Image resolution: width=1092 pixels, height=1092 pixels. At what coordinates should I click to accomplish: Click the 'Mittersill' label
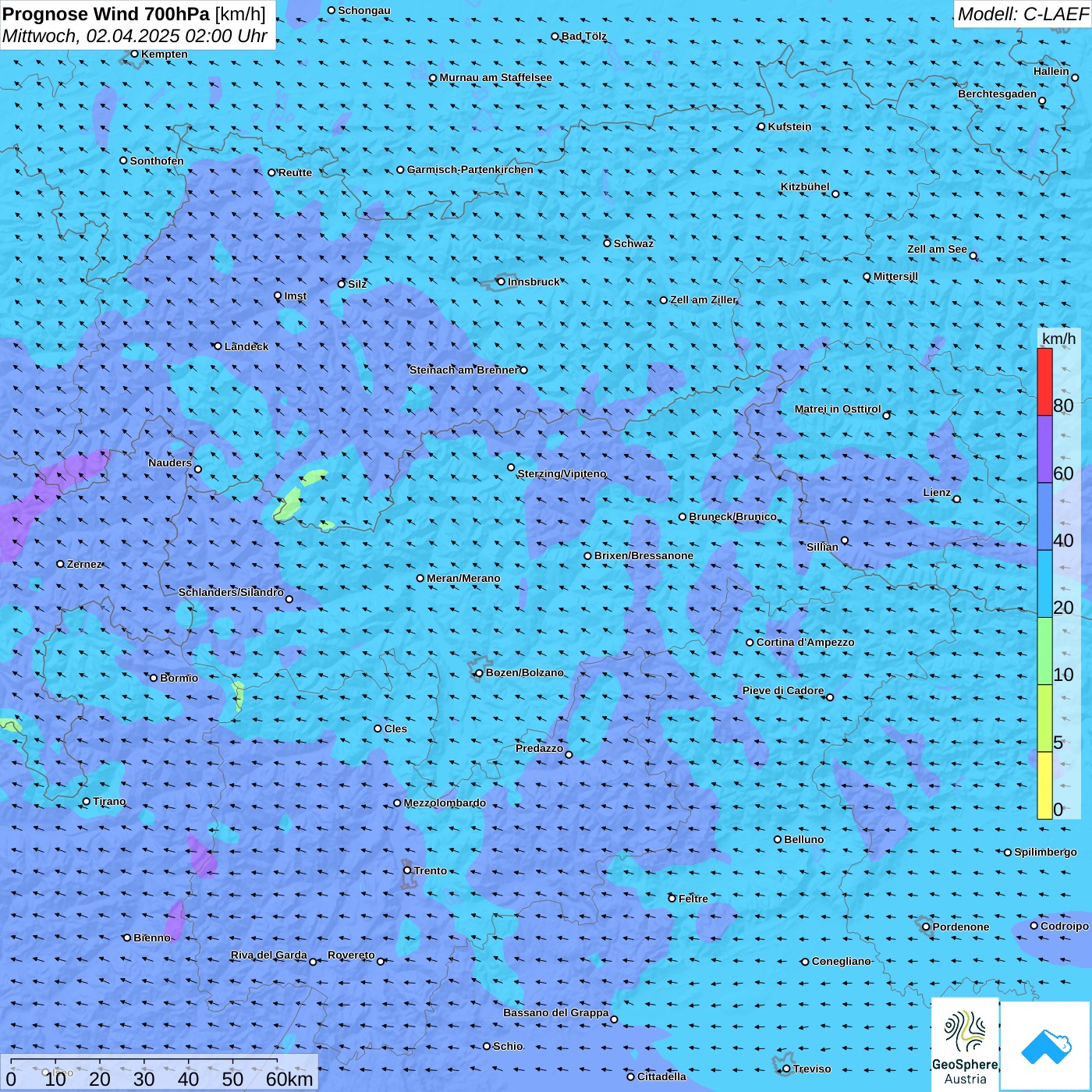pos(895,276)
